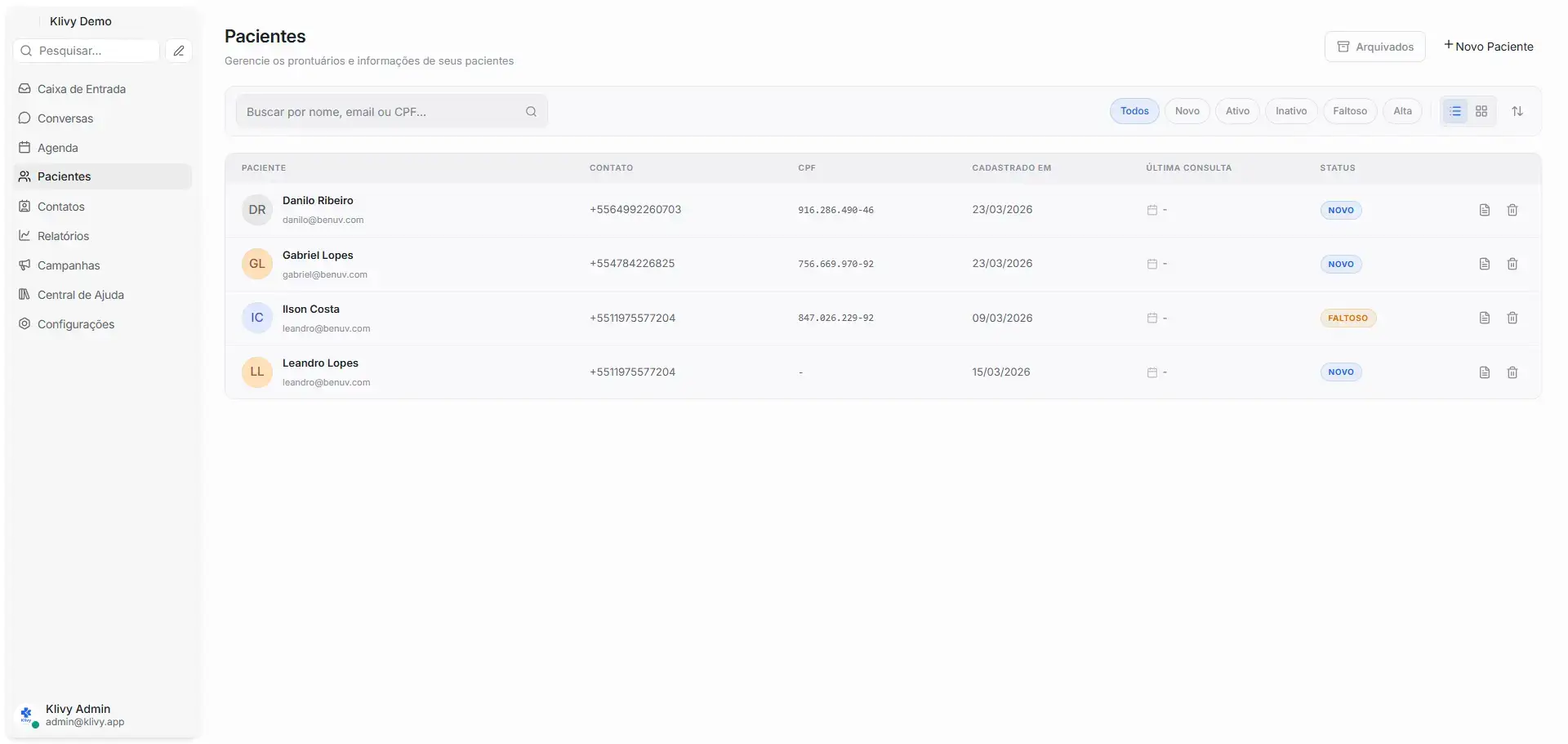
Task: Click the 'Buscar por nome, email ou CPF' field
Action: tap(376, 111)
